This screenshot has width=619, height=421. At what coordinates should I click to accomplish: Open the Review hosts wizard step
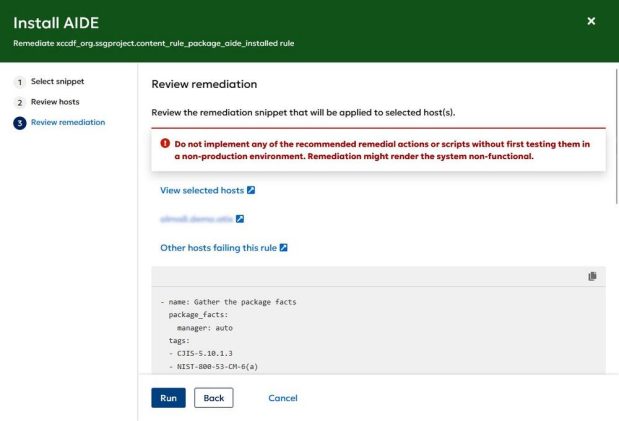(54, 102)
